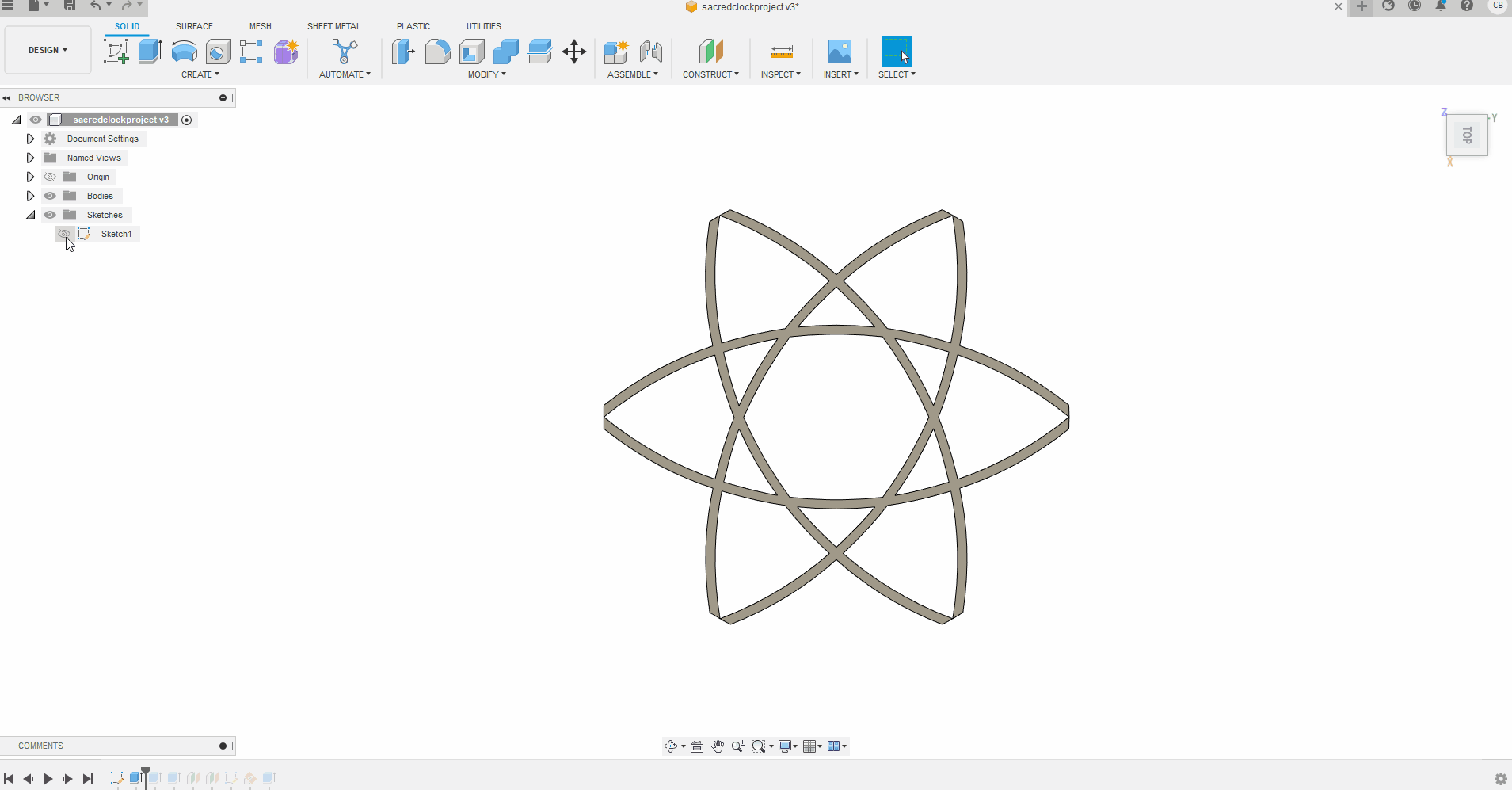The image size is (1512, 790).
Task: Activate the Move/Copy tool
Action: tap(573, 52)
